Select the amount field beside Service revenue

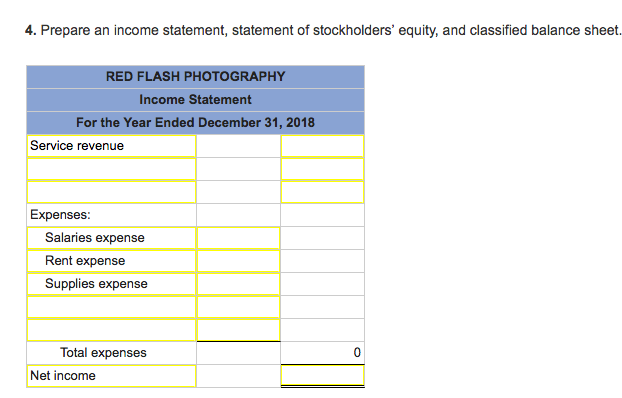tap(322, 146)
